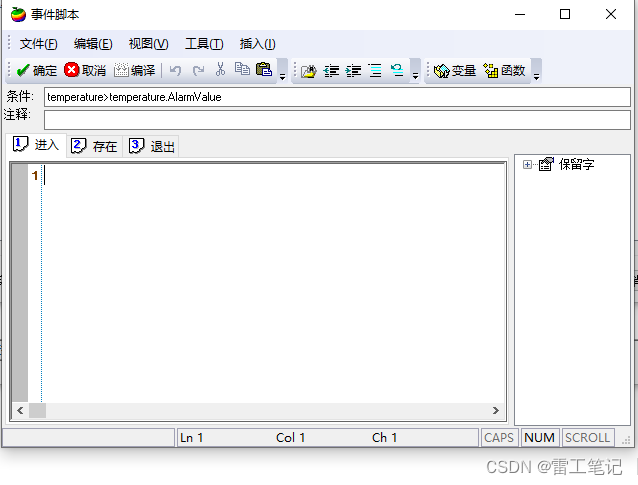
Task: Undo the last edit
Action: point(175,70)
